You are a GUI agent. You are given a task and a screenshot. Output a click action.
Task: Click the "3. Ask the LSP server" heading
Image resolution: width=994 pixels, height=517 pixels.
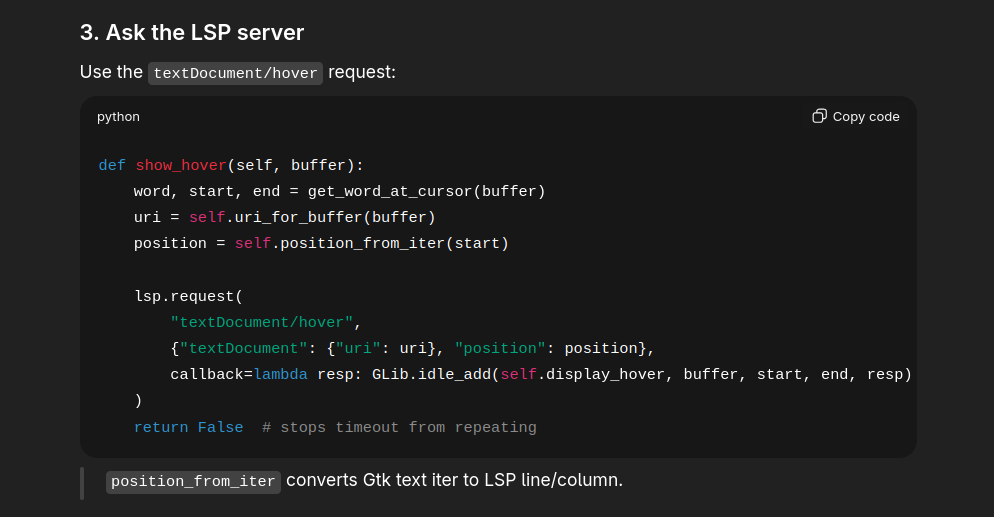click(192, 32)
